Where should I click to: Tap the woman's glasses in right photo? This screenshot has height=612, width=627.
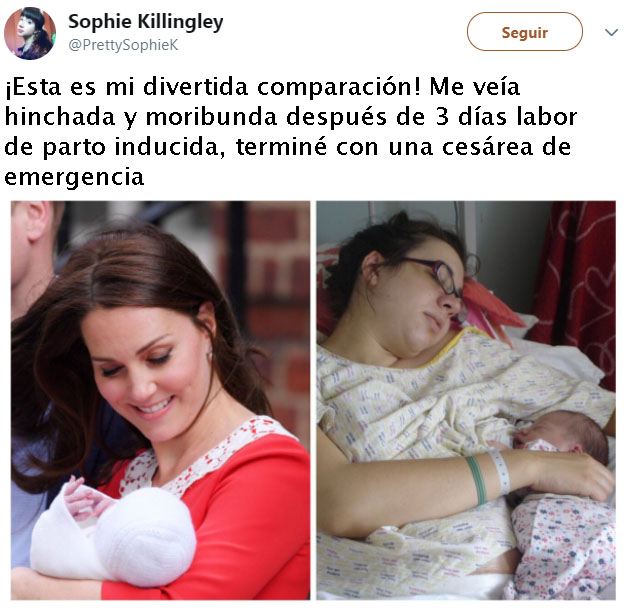tap(438, 276)
